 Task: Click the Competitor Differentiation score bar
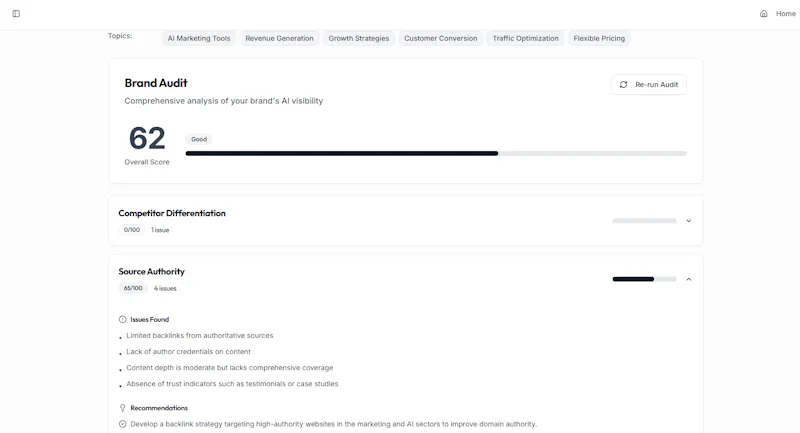point(644,221)
